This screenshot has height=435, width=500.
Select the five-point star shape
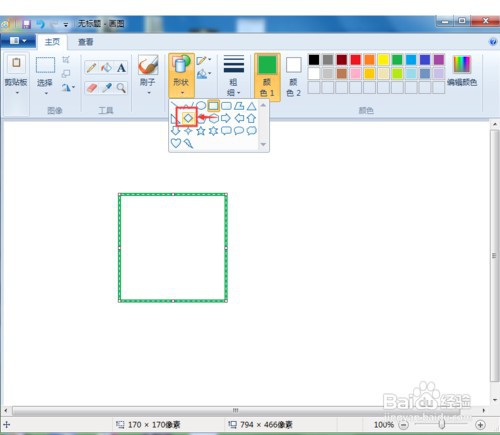click(201, 131)
